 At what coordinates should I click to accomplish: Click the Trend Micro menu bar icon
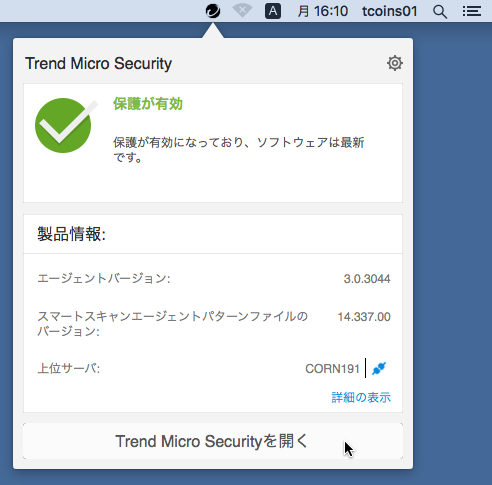tap(213, 11)
